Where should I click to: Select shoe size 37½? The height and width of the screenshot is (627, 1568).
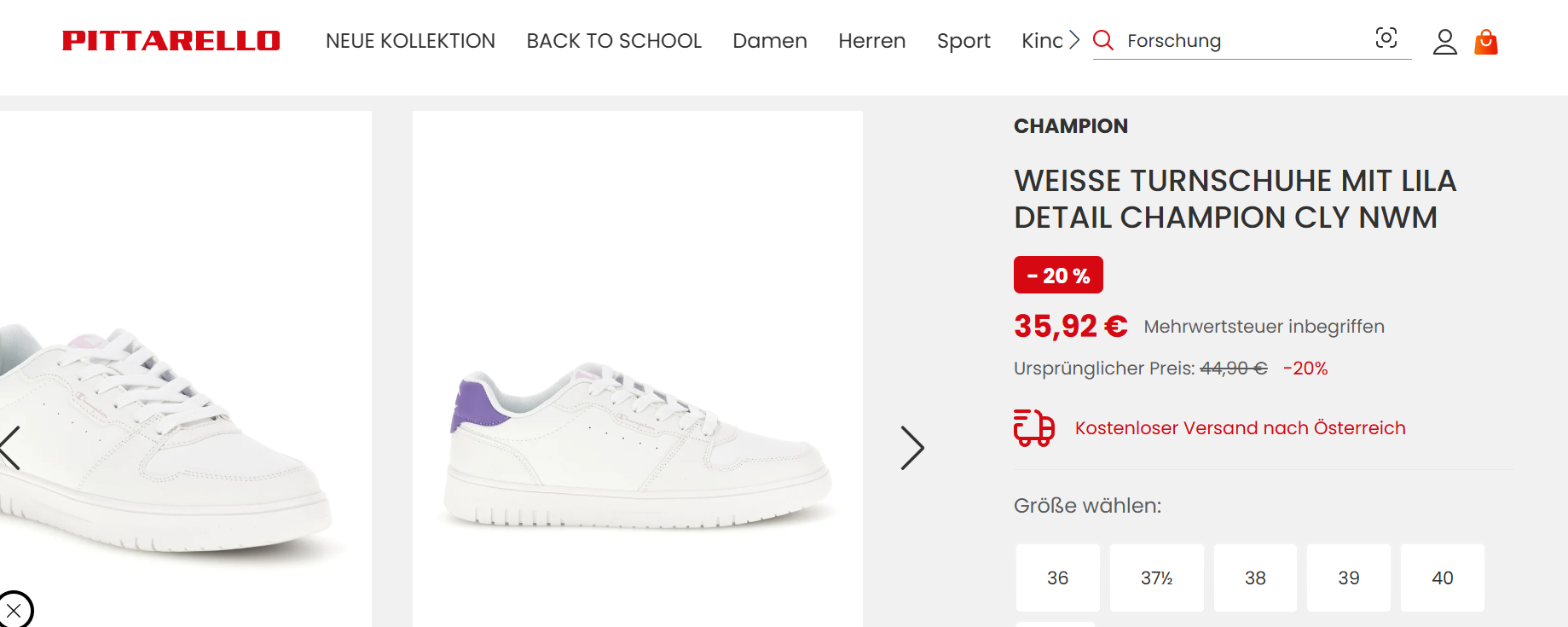pyautogui.click(x=1157, y=578)
